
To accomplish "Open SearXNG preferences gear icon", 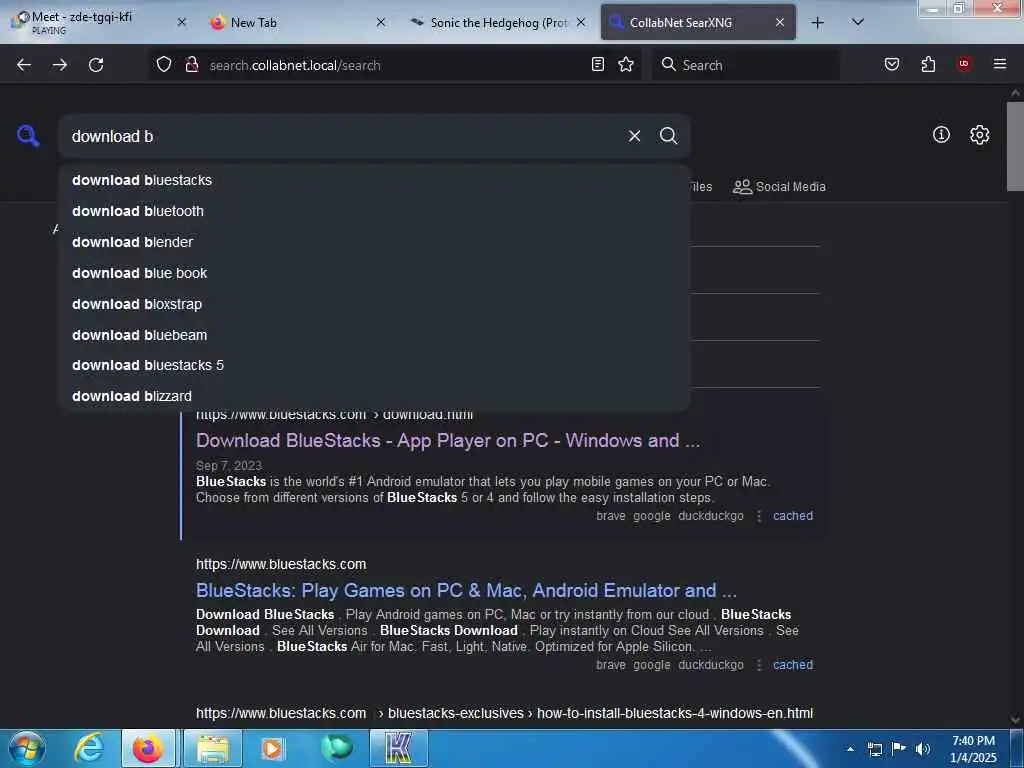I will pos(980,135).
